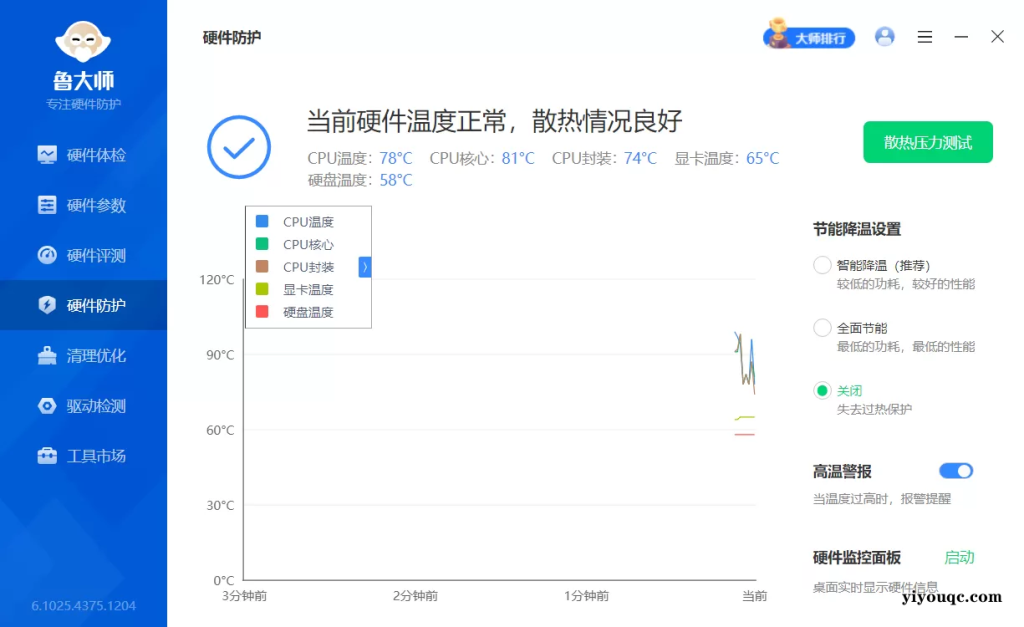Expand the temperature legend chevron
Viewport: 1024px width, 627px height.
point(364,266)
